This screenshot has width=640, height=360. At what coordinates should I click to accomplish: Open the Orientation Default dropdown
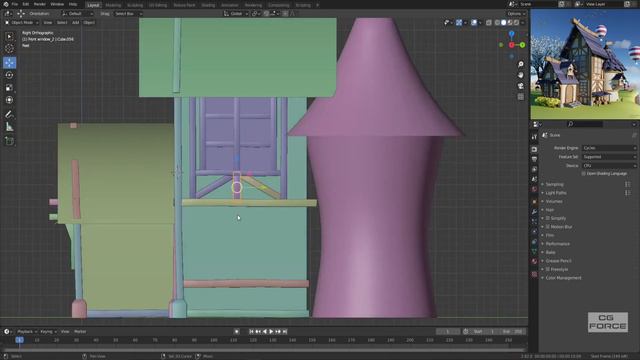pos(78,13)
